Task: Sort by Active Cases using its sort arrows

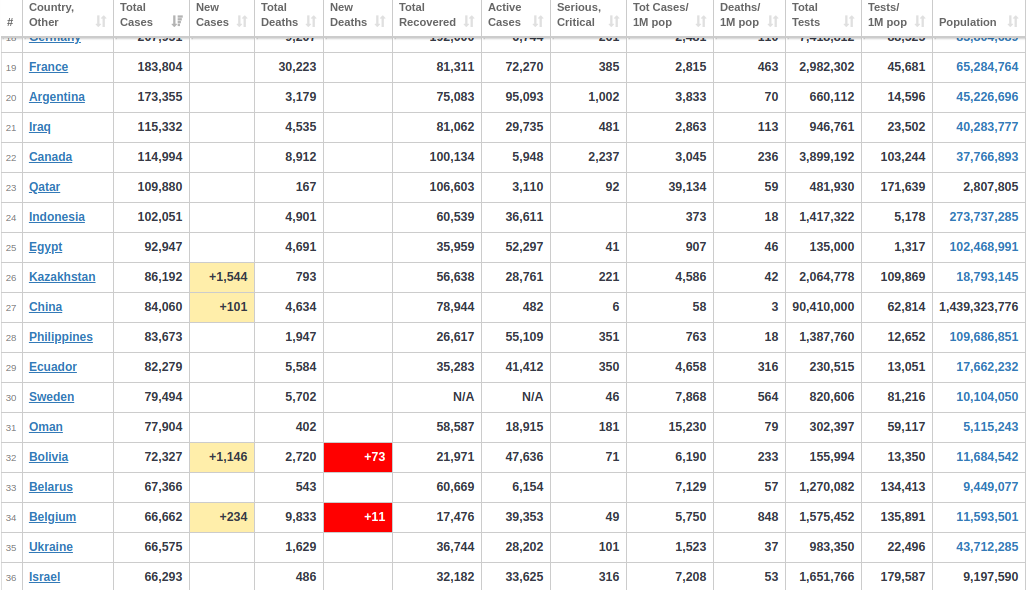Action: tap(538, 22)
